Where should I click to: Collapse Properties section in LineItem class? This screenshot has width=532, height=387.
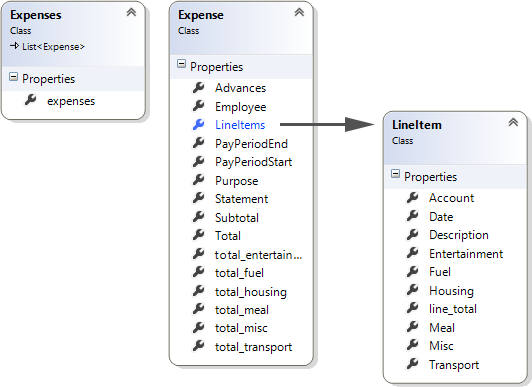(395, 174)
